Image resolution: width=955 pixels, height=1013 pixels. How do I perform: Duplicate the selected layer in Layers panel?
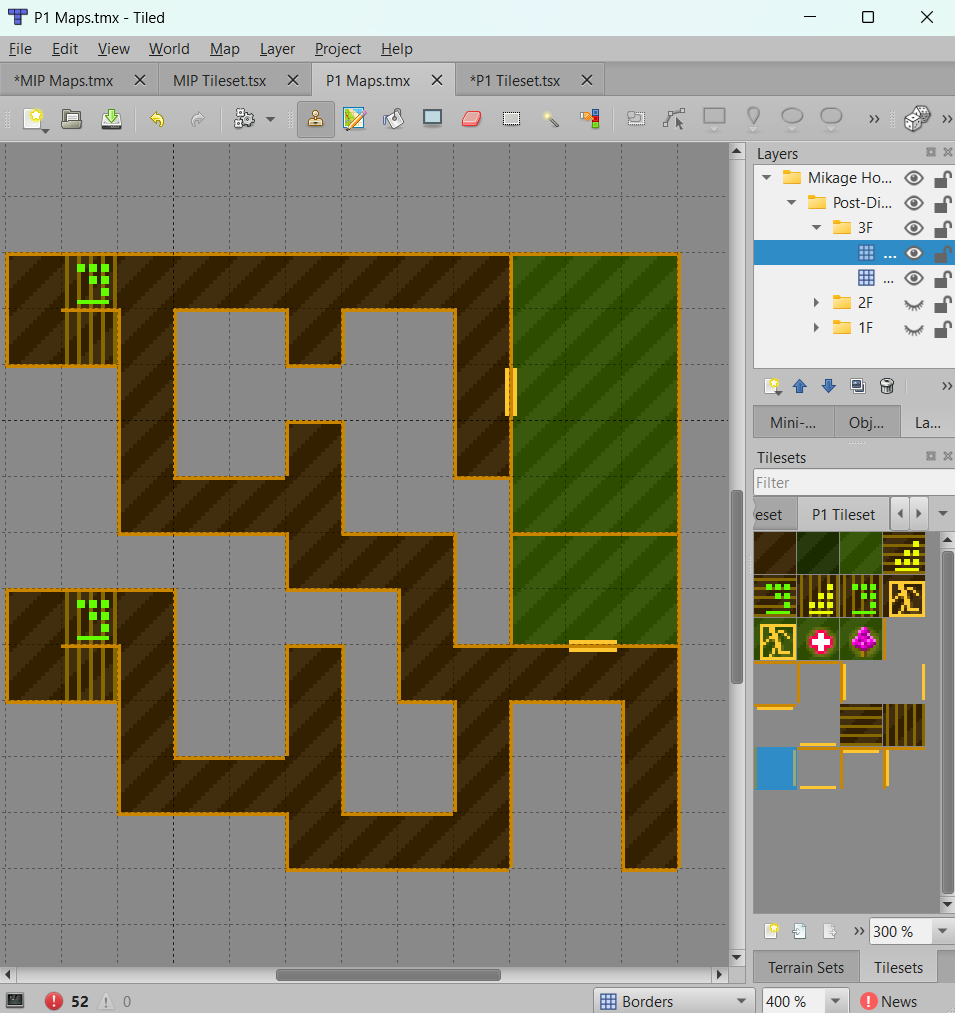pos(857,386)
